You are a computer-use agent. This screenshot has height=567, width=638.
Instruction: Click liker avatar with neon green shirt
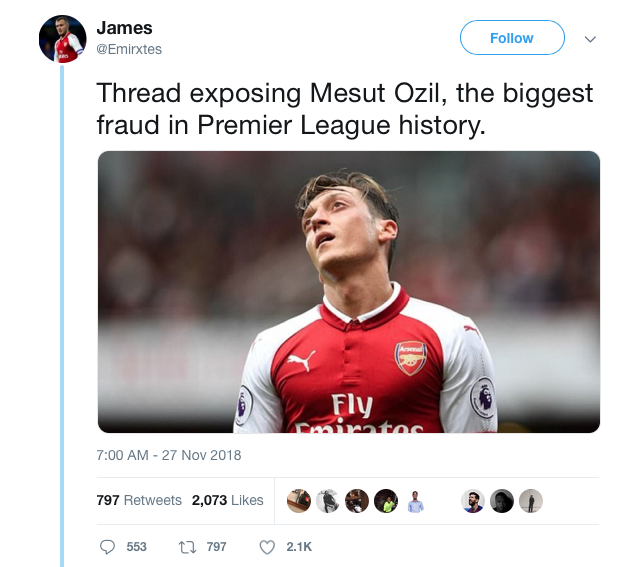[x=386, y=501]
